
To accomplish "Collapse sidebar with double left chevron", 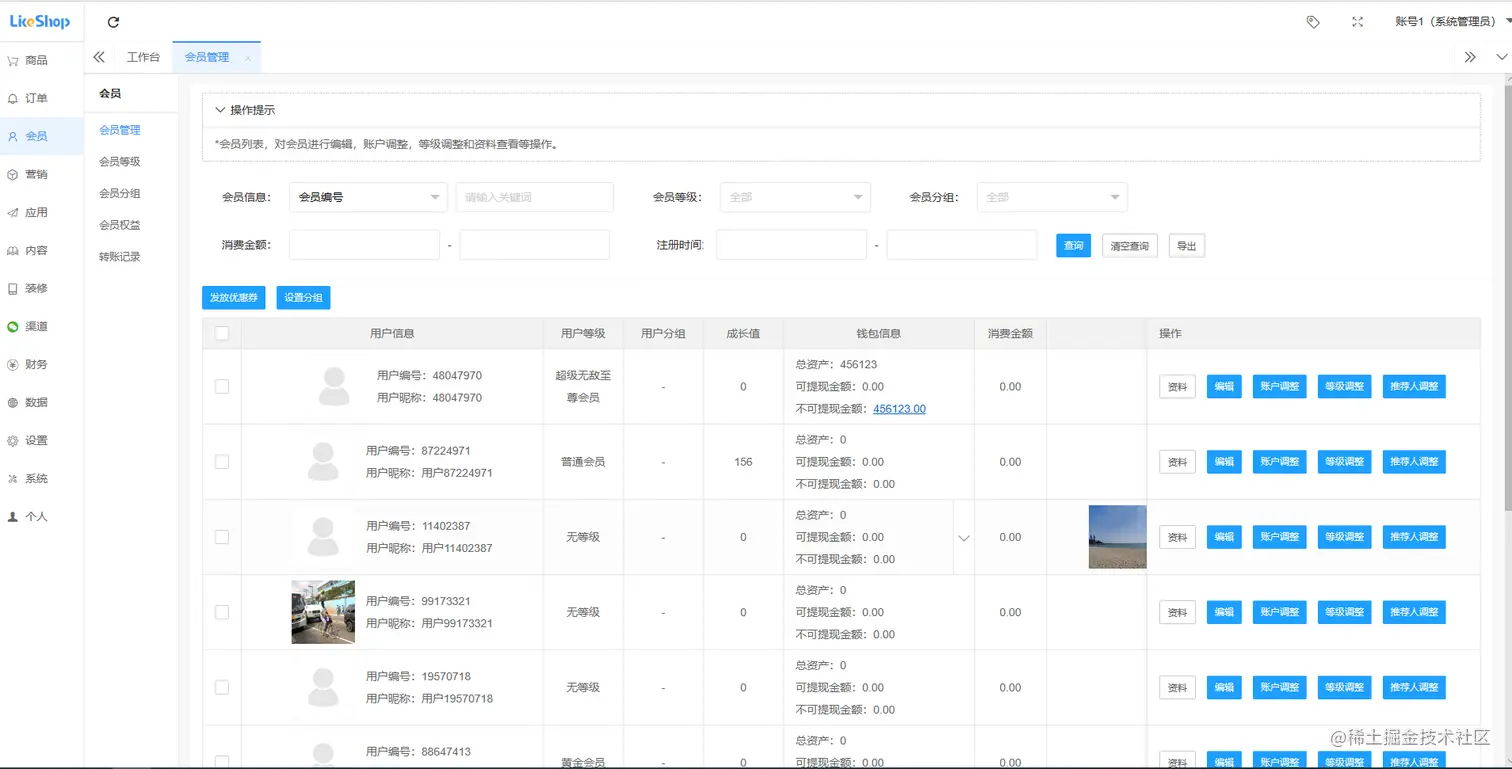I will [x=99, y=57].
